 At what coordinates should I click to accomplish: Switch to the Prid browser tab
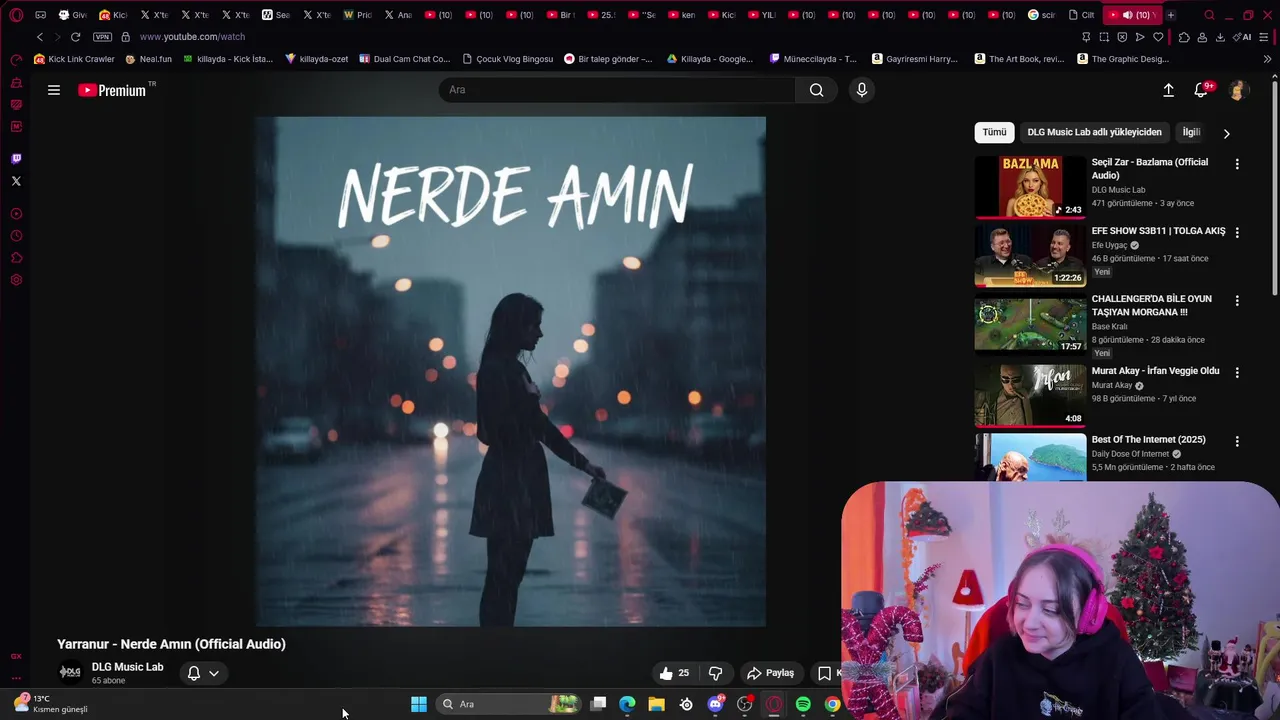click(358, 15)
